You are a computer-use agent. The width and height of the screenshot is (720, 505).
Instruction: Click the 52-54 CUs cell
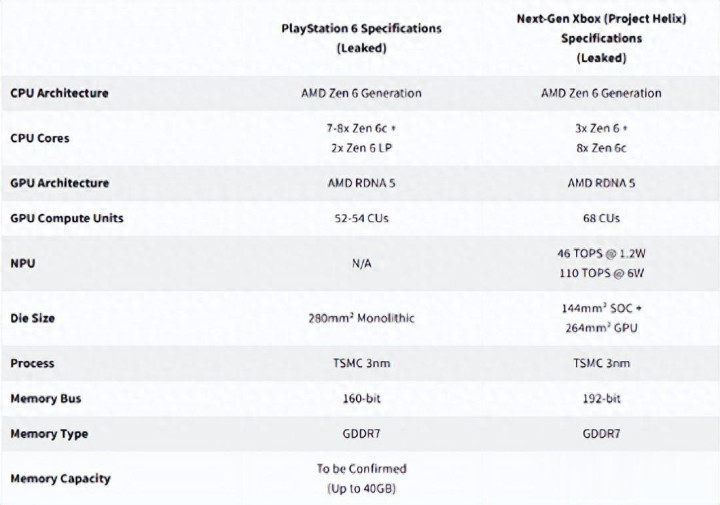click(361, 218)
